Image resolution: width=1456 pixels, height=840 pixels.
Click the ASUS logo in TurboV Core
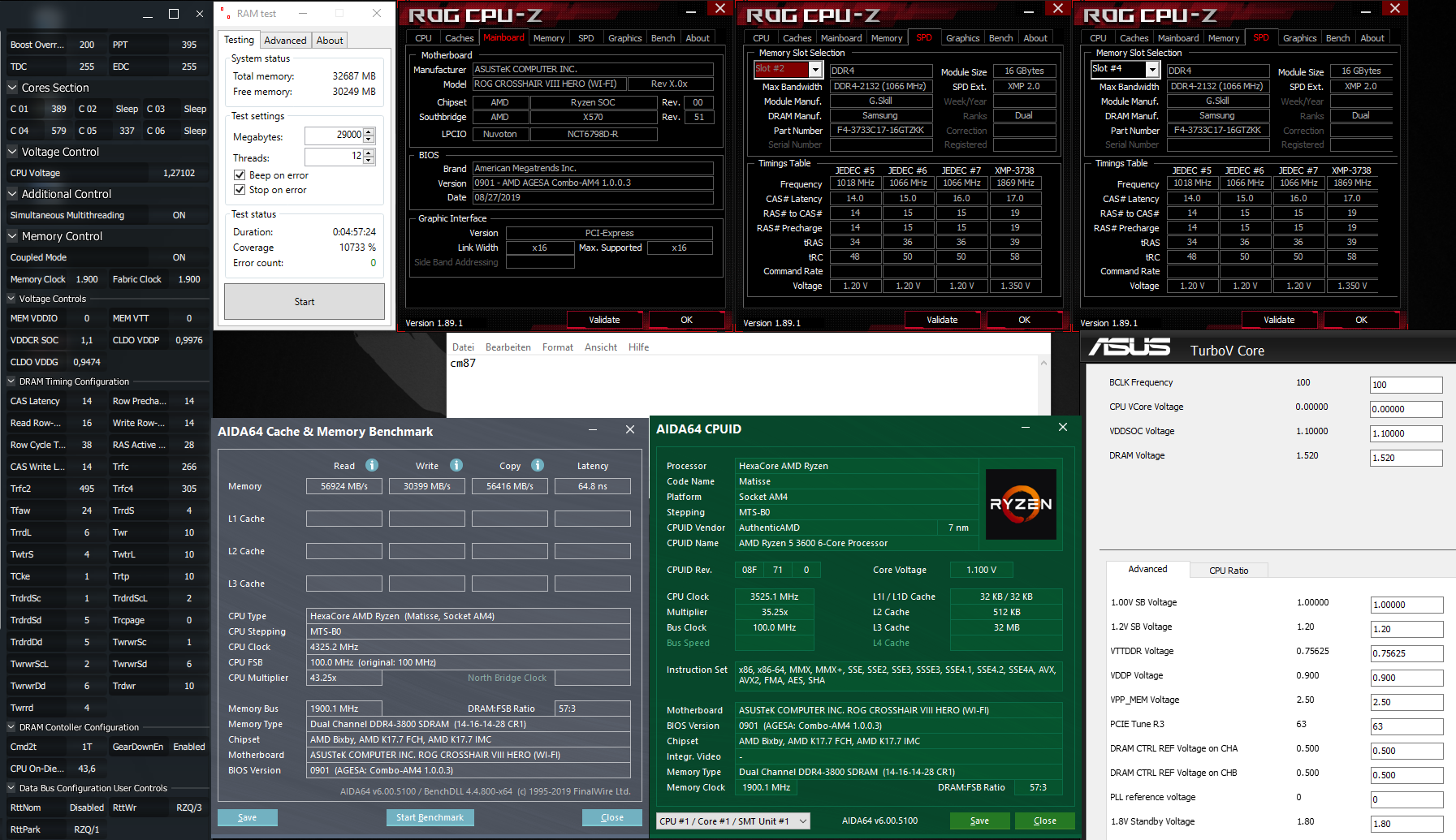(1130, 347)
